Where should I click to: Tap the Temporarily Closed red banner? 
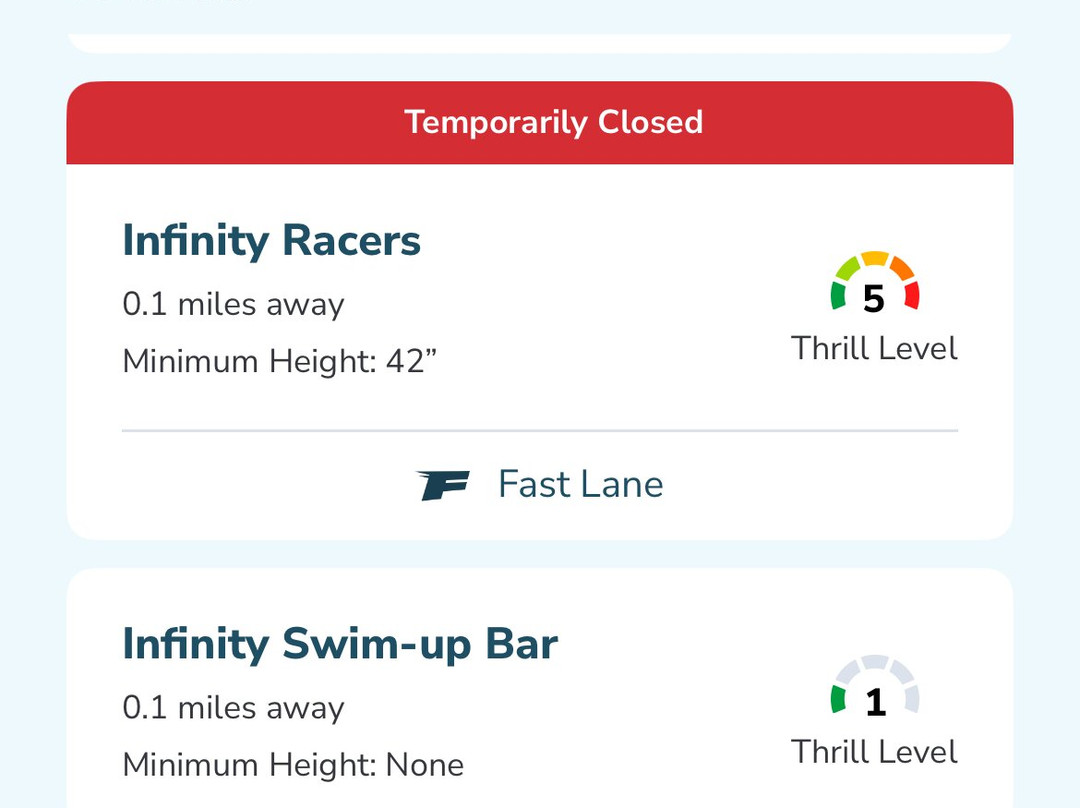pyautogui.click(x=540, y=123)
